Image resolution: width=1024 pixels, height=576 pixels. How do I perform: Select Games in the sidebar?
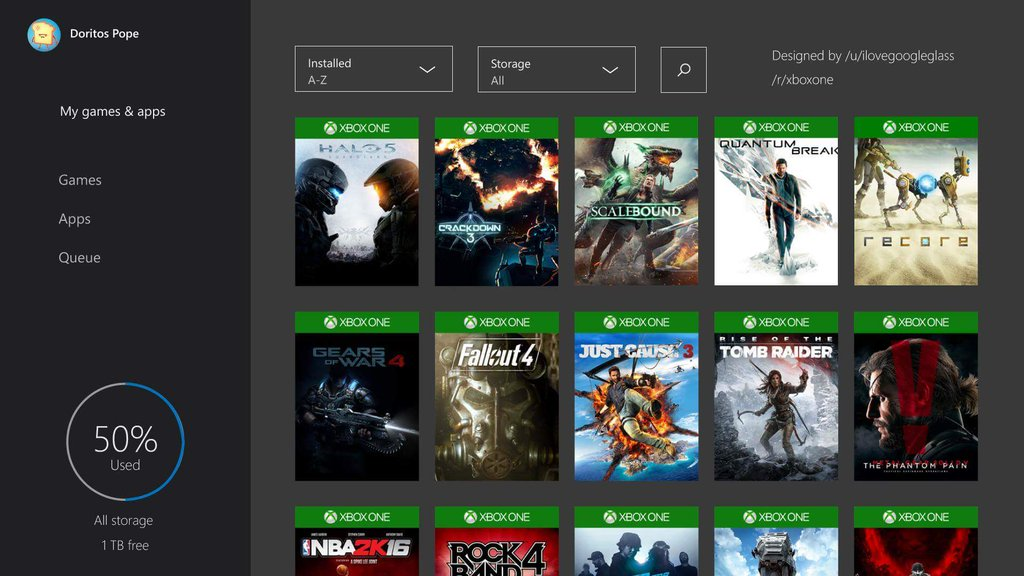(80, 180)
